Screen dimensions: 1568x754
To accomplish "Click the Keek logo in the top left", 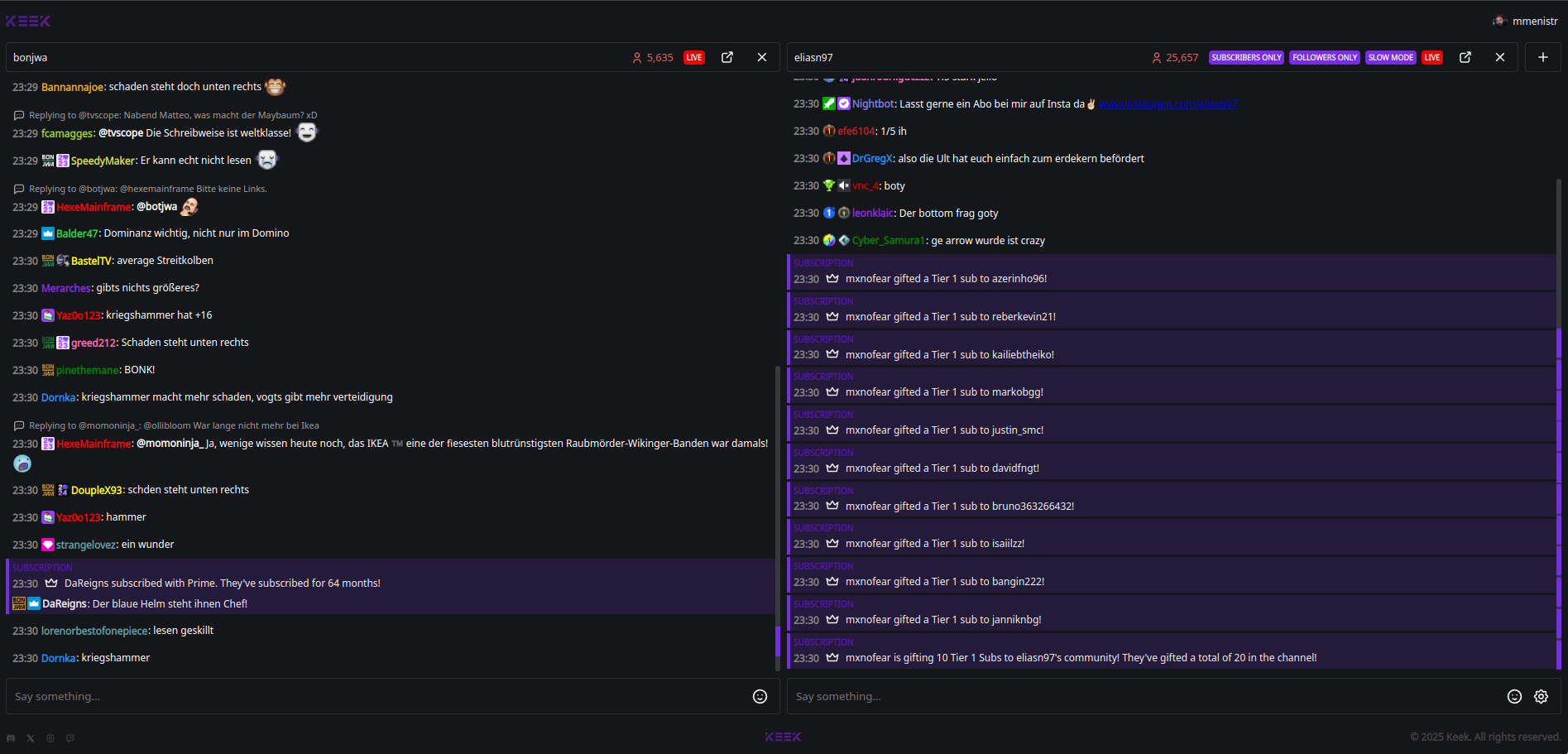I will pos(27,20).
